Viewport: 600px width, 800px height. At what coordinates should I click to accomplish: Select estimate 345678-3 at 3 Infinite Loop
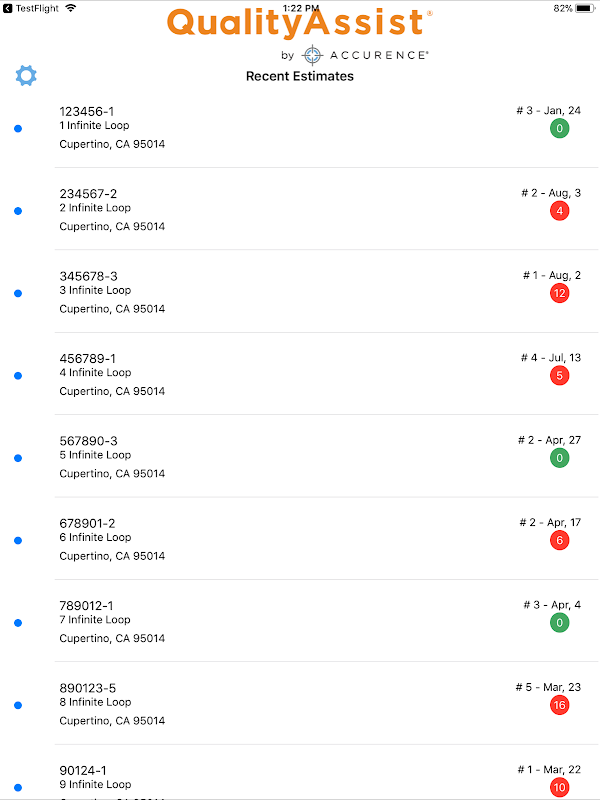click(327, 292)
